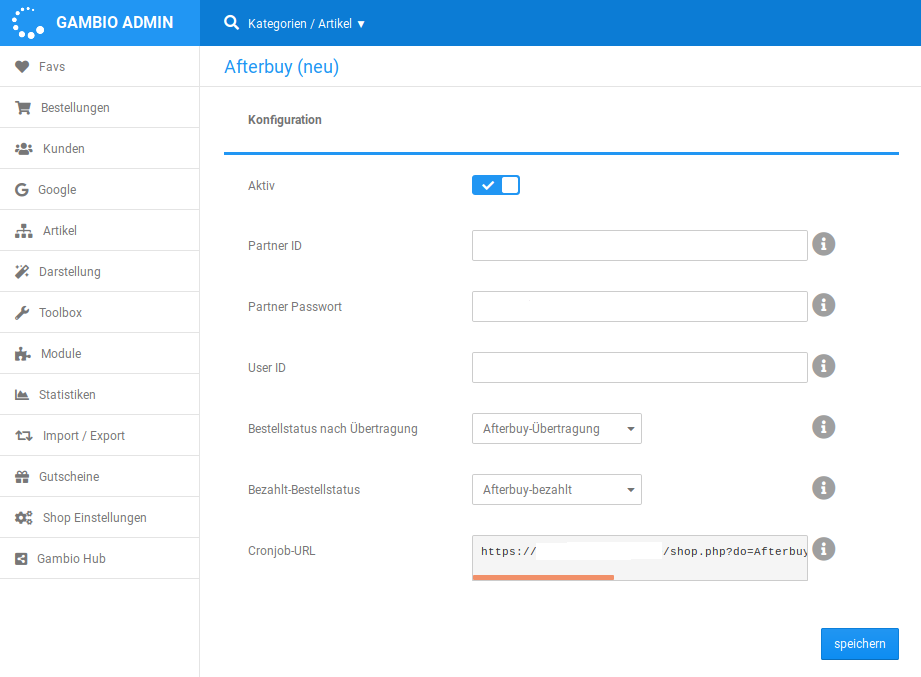Click info icon next to User ID
The width and height of the screenshot is (921, 677).
coord(823,366)
